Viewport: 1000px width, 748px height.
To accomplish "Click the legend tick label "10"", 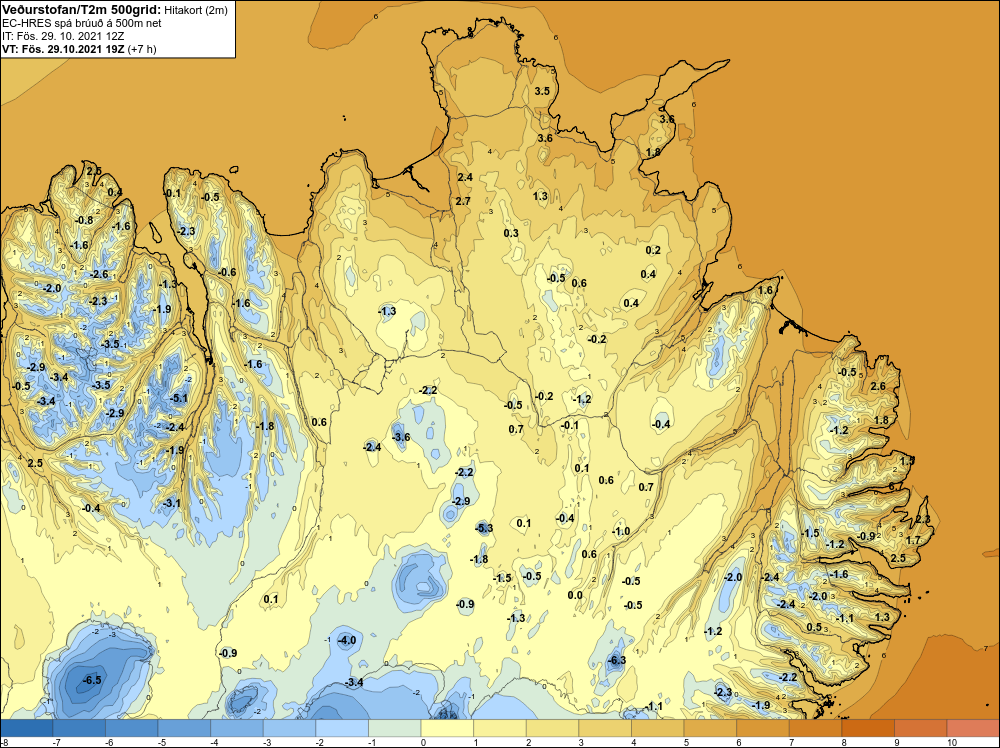I will point(952,742).
